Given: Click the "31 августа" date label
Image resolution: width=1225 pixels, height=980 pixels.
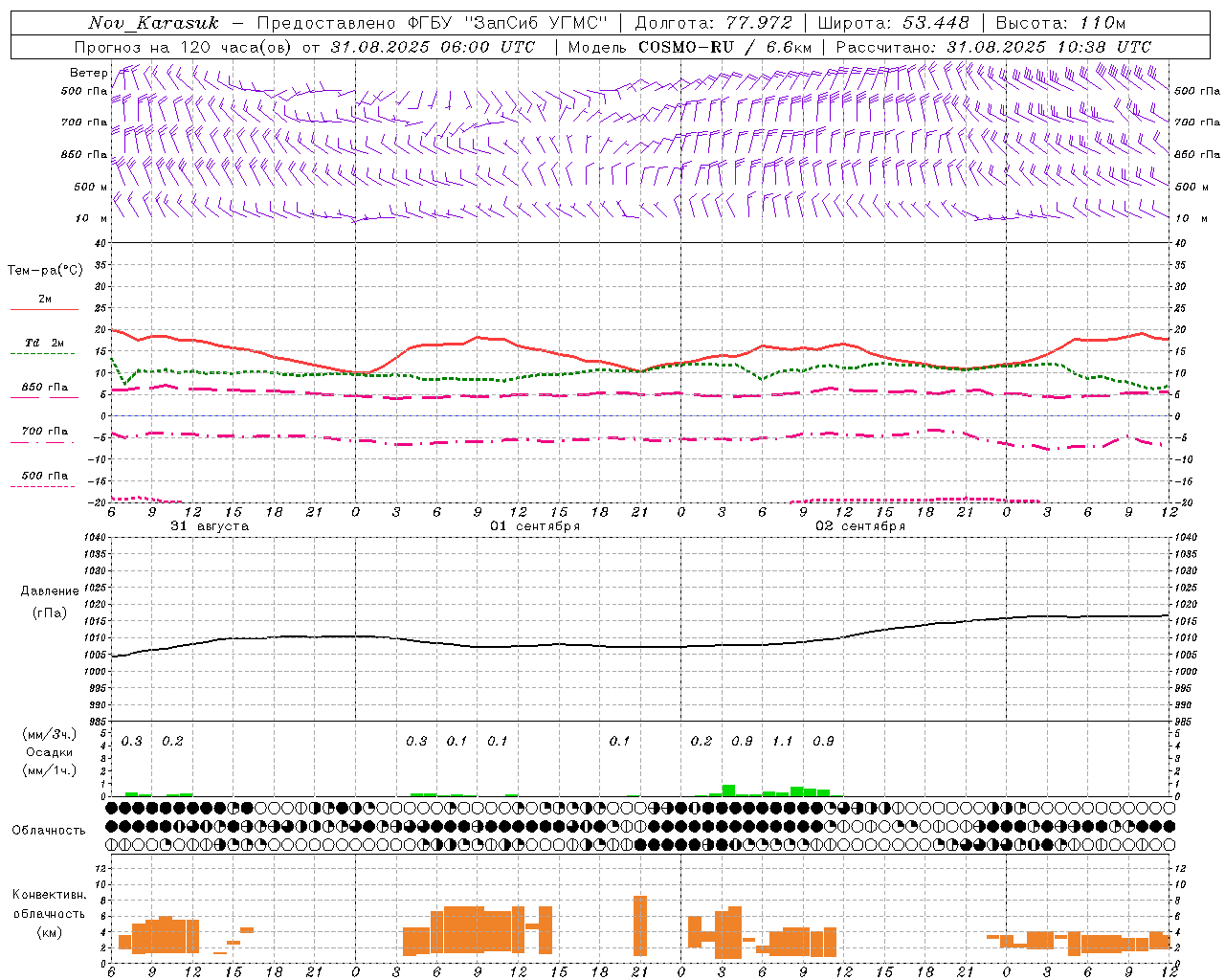Looking at the screenshot, I should (x=210, y=525).
